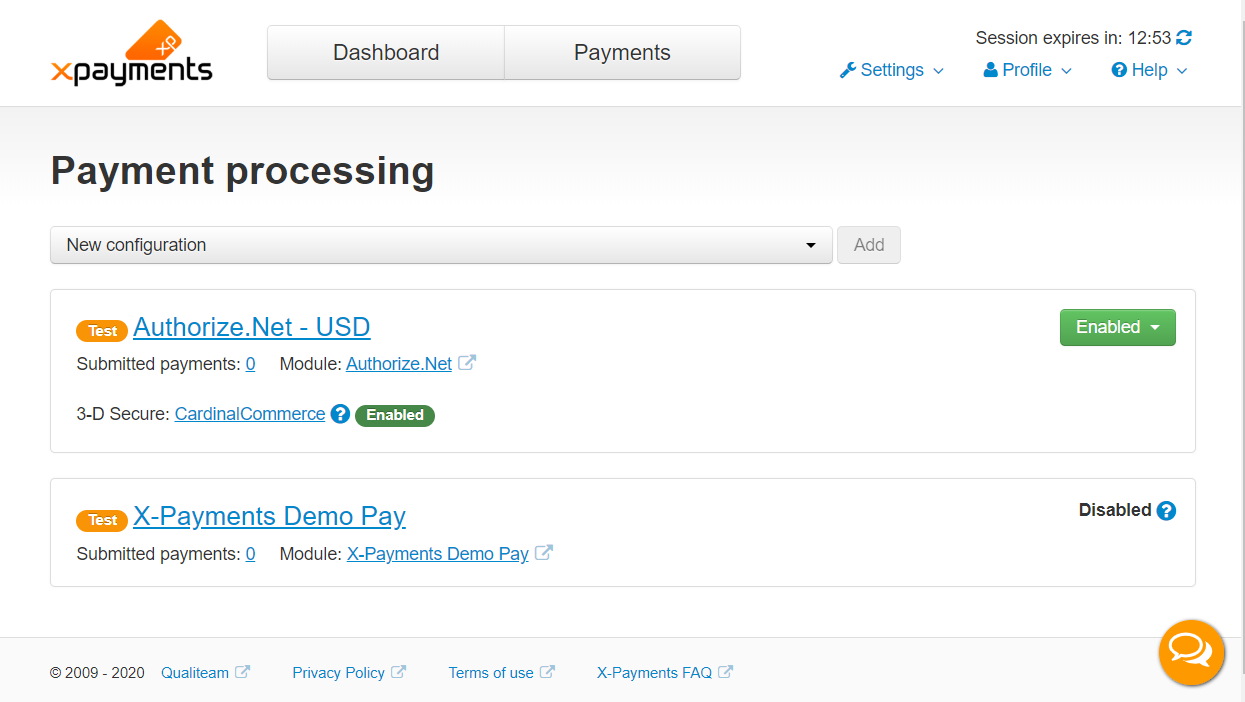The width and height of the screenshot is (1245, 702).
Task: Open the Privacy Policy footer link
Action: [x=338, y=673]
